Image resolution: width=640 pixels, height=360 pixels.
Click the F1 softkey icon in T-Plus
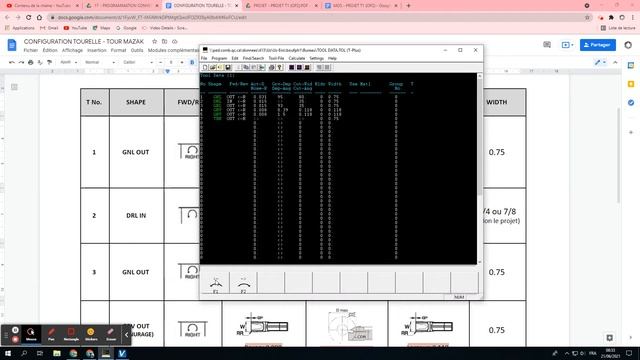click(216, 283)
